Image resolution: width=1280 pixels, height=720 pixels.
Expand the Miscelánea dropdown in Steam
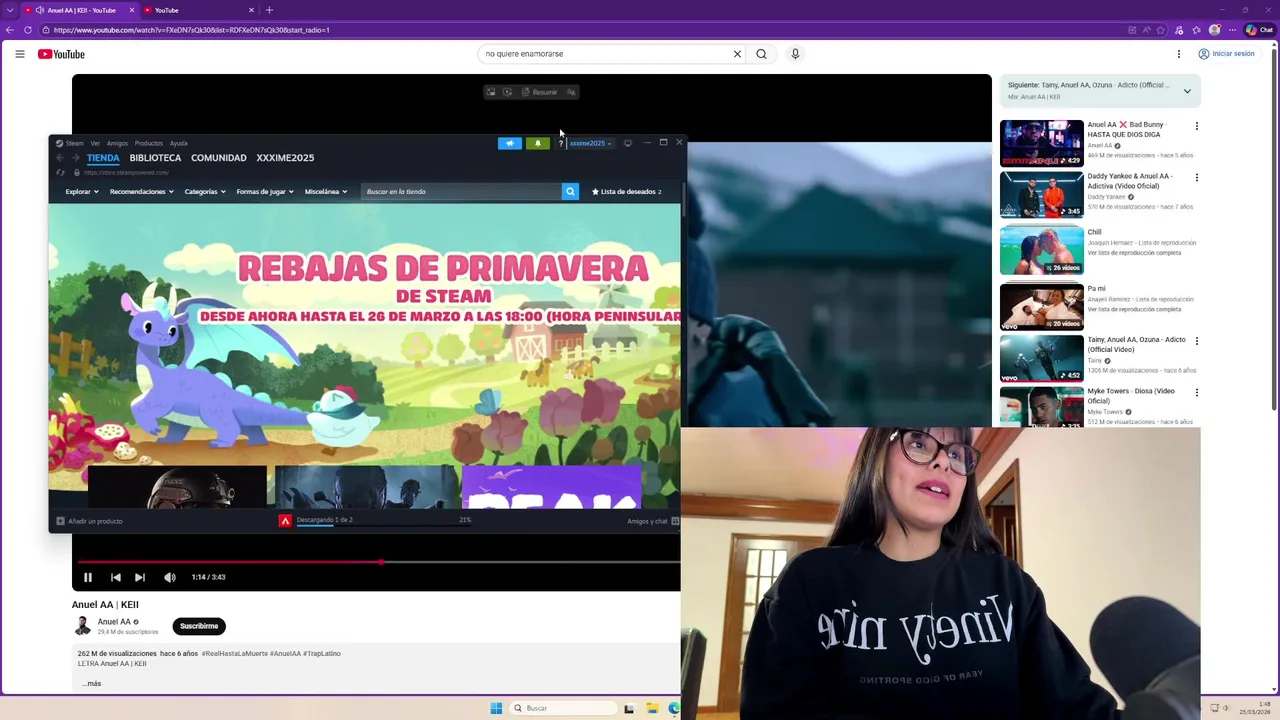point(326,191)
